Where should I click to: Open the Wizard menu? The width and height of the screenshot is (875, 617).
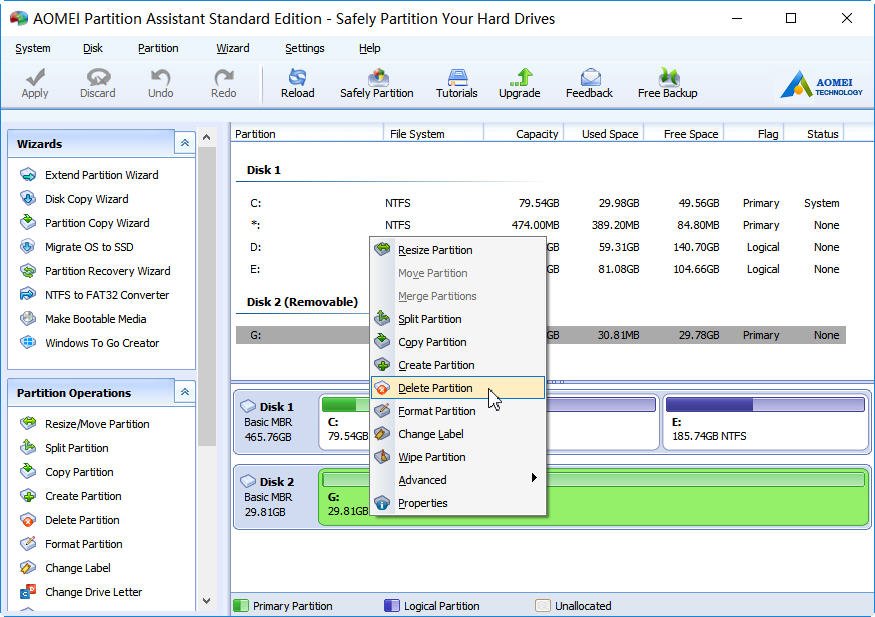[233, 49]
